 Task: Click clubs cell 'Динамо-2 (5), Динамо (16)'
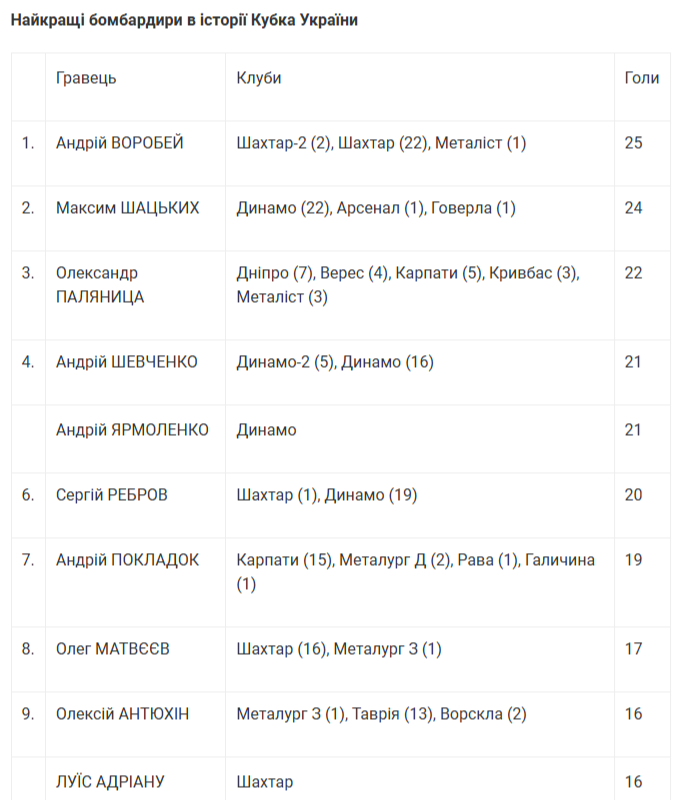[x=335, y=362]
